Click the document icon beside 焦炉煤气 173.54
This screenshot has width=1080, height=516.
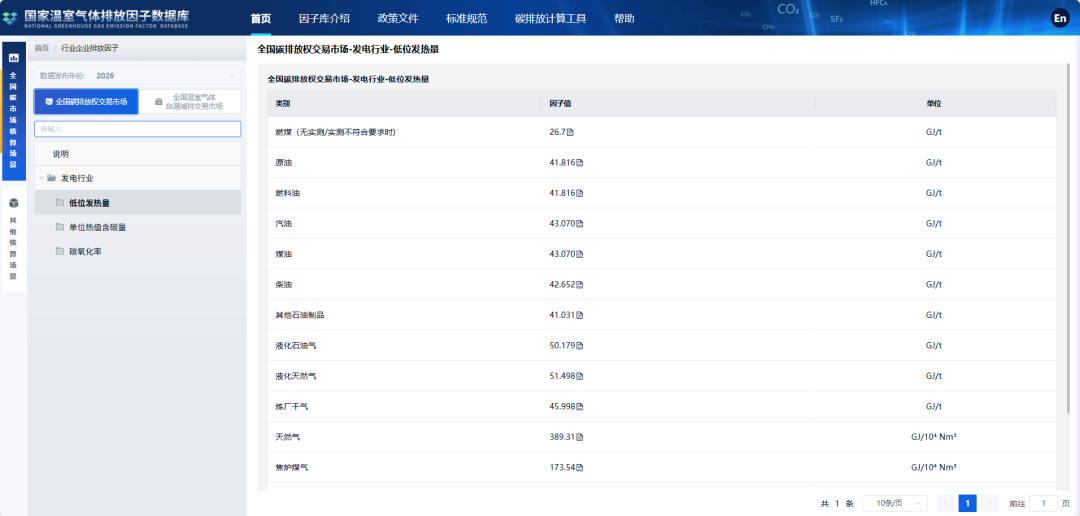[580, 467]
